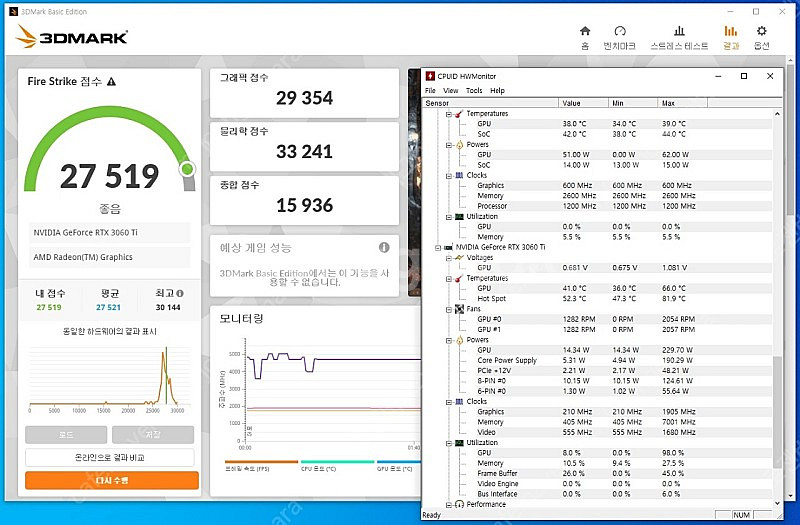Open File menu in HWMonitor
The height and width of the screenshot is (525, 800).
[430, 90]
